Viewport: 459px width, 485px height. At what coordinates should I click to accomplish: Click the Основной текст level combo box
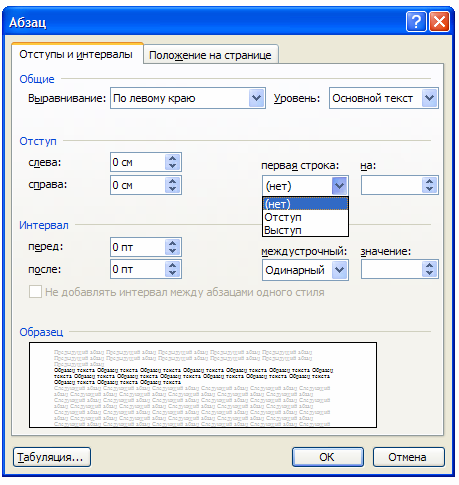click(384, 98)
